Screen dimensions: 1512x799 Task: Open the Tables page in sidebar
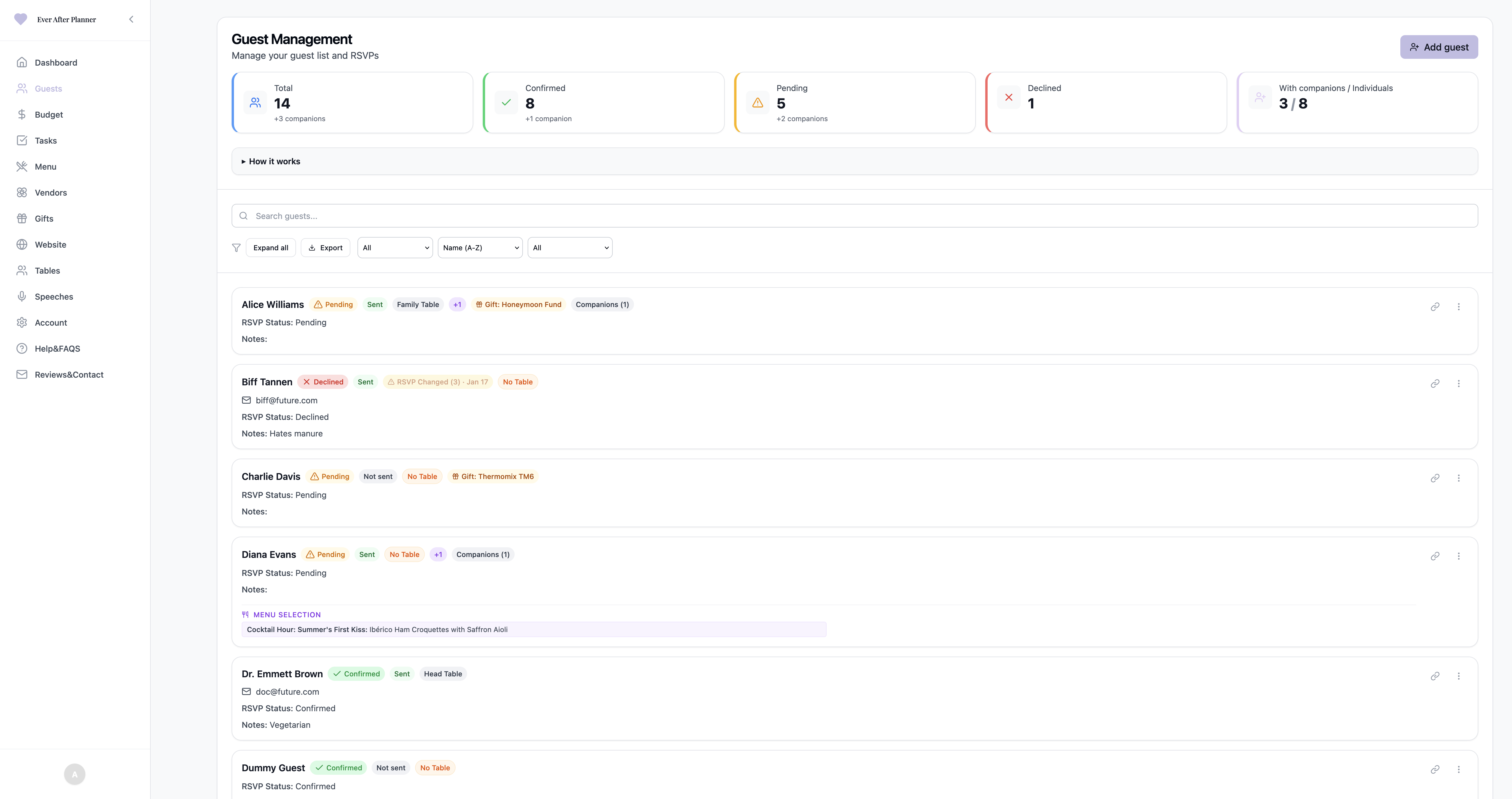[47, 271]
